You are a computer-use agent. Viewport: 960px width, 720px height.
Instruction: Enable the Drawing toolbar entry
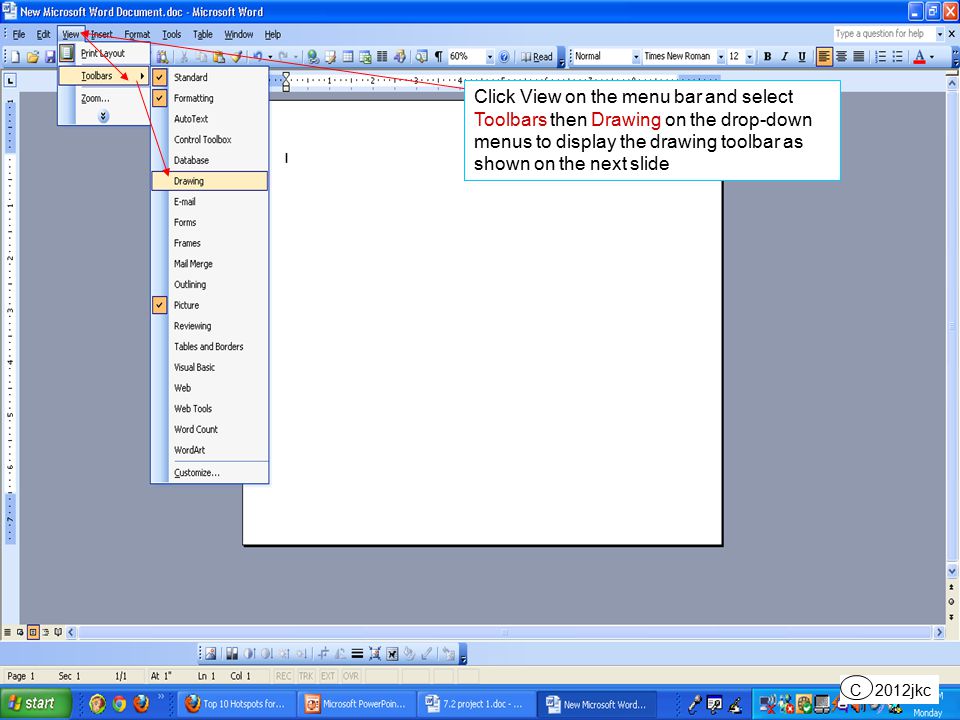click(x=210, y=181)
